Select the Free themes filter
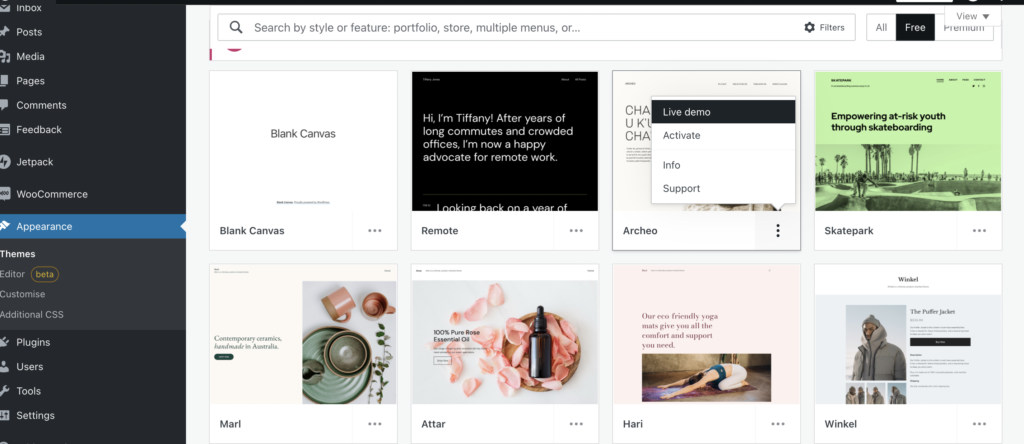This screenshot has height=444, width=1024. click(915, 28)
